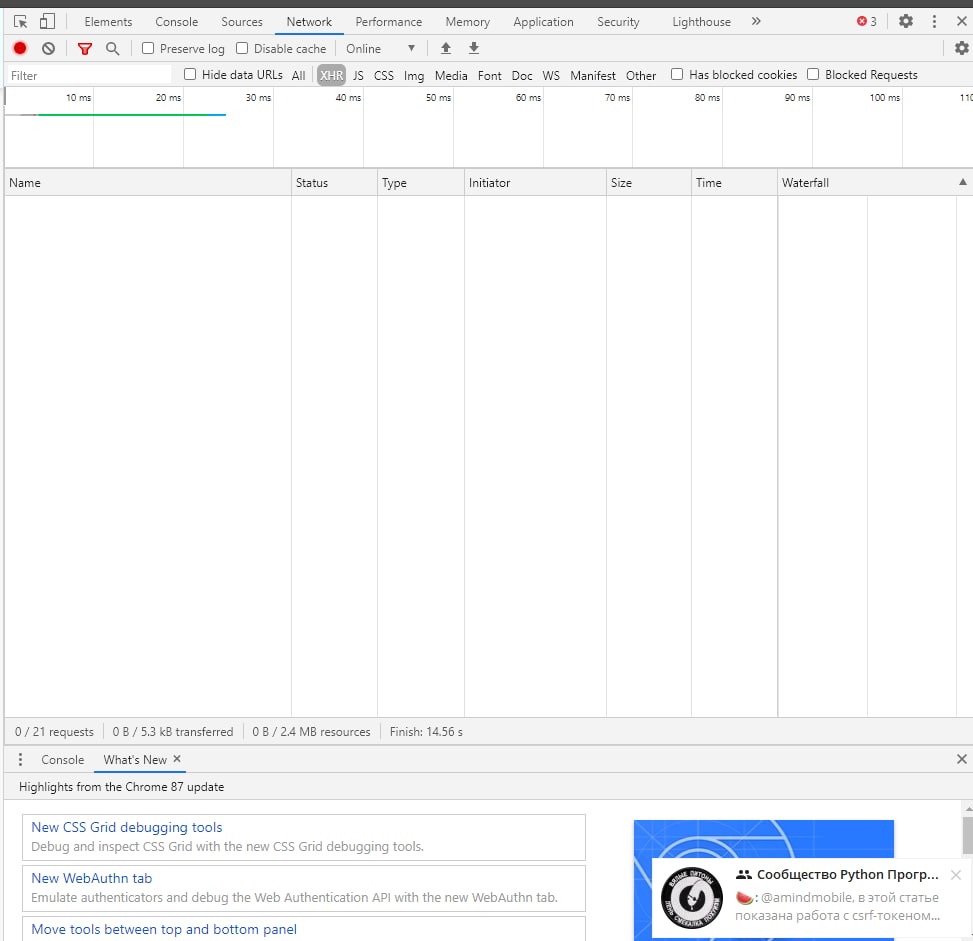Image resolution: width=973 pixels, height=941 pixels.
Task: Toggle the device toolbar icon
Action: [x=47, y=21]
